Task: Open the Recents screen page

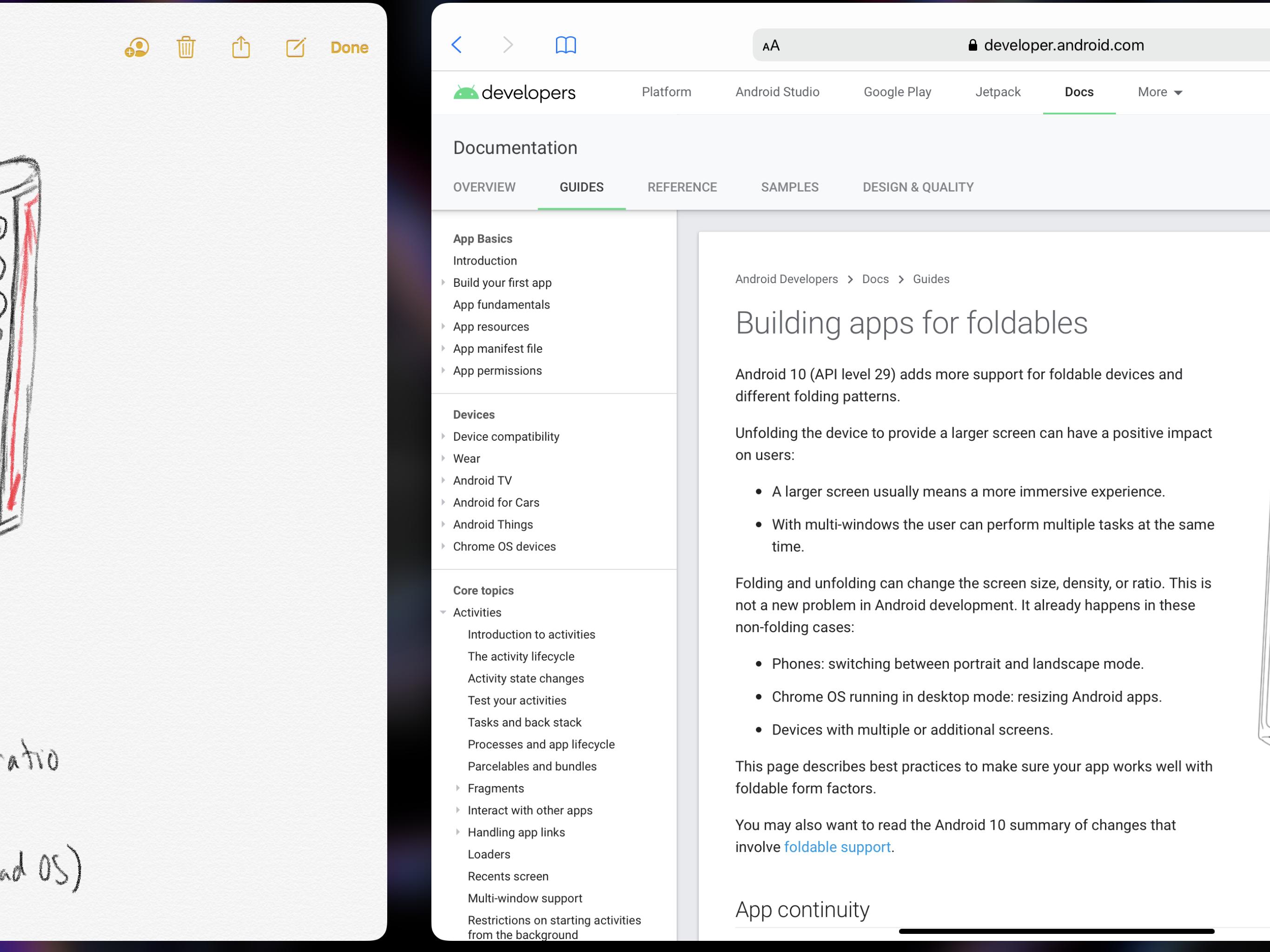Action: (x=508, y=876)
